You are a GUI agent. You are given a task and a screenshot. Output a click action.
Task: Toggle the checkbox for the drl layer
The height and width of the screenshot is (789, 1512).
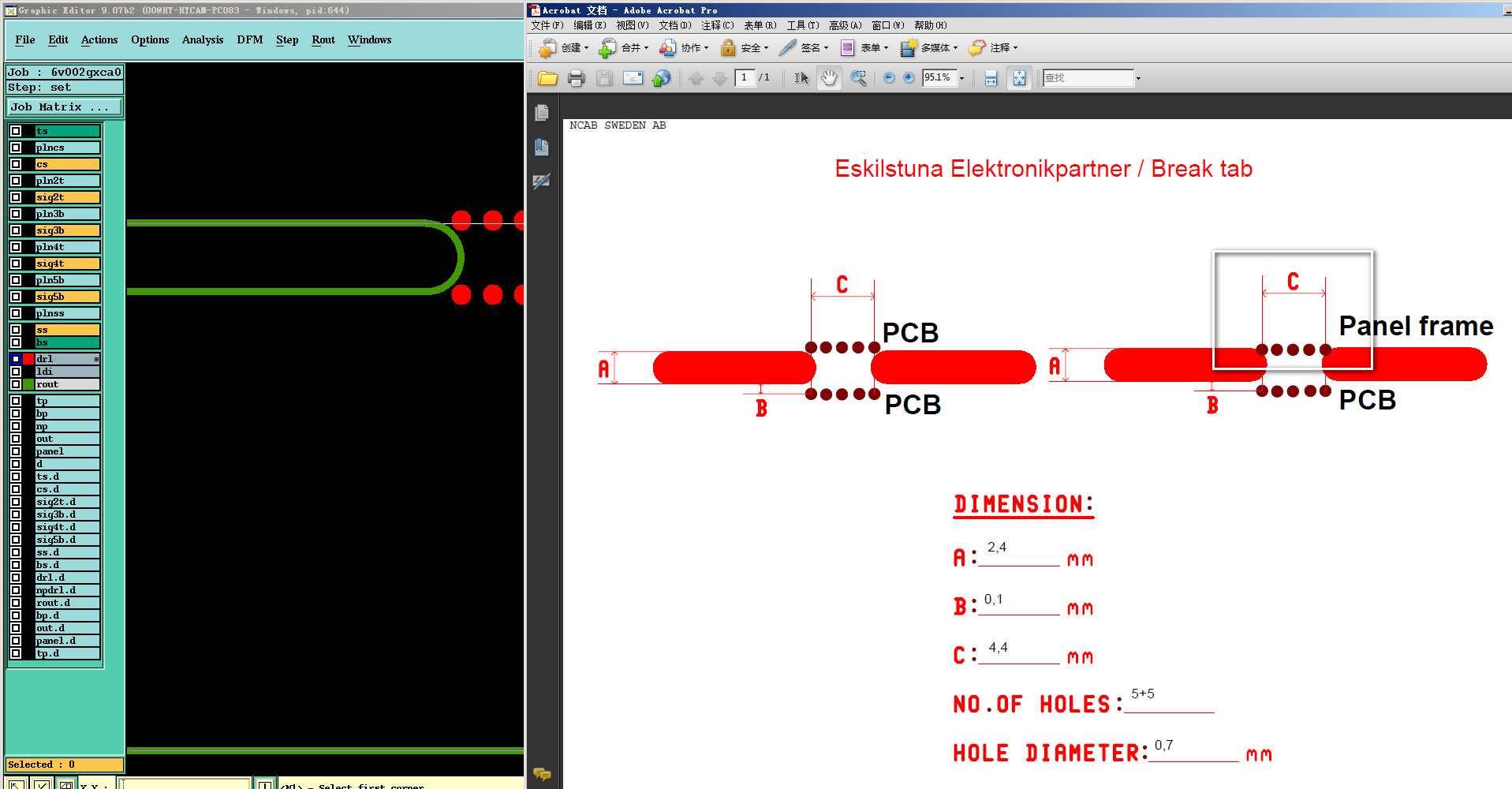16,359
